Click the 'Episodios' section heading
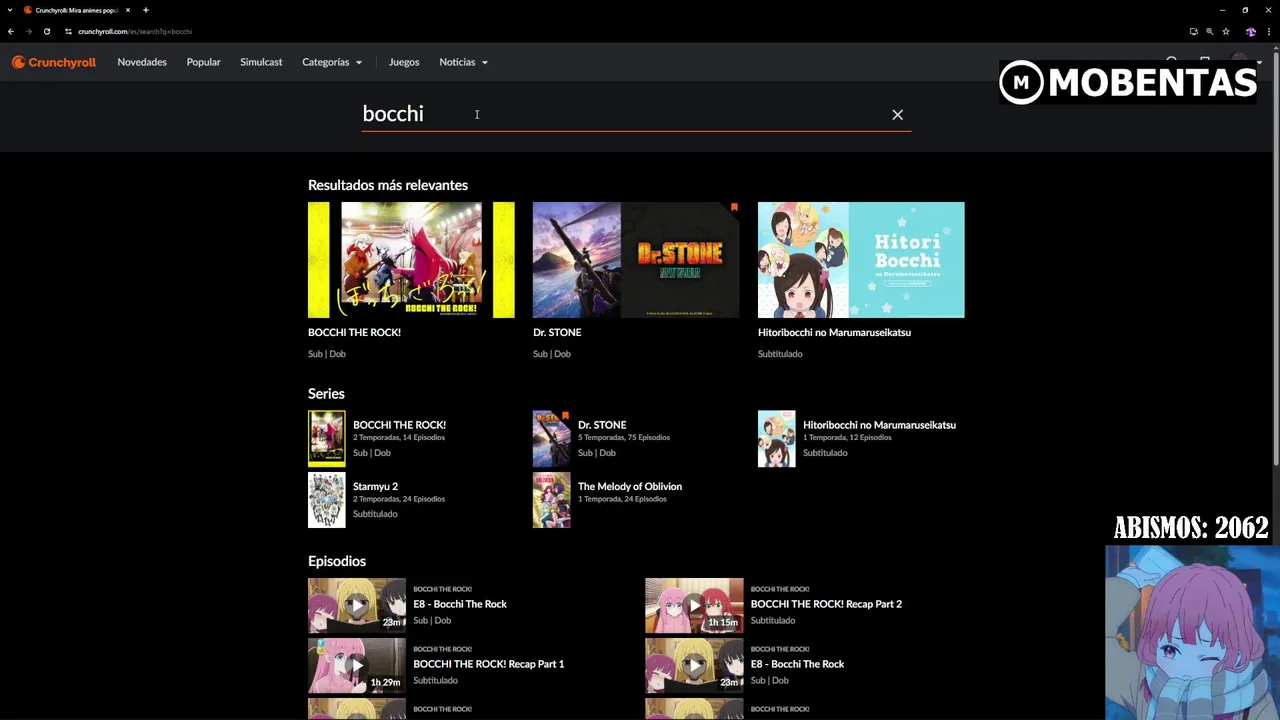This screenshot has height=720, width=1280. [x=337, y=561]
